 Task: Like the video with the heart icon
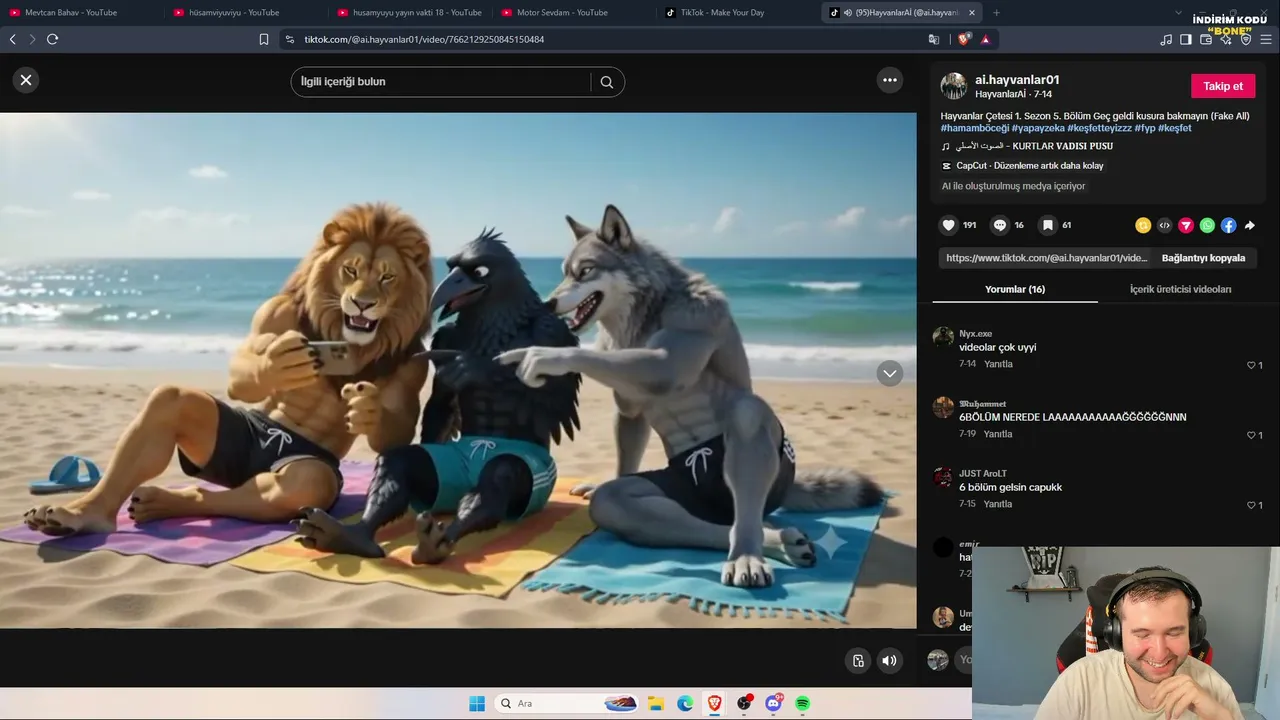[x=949, y=225]
